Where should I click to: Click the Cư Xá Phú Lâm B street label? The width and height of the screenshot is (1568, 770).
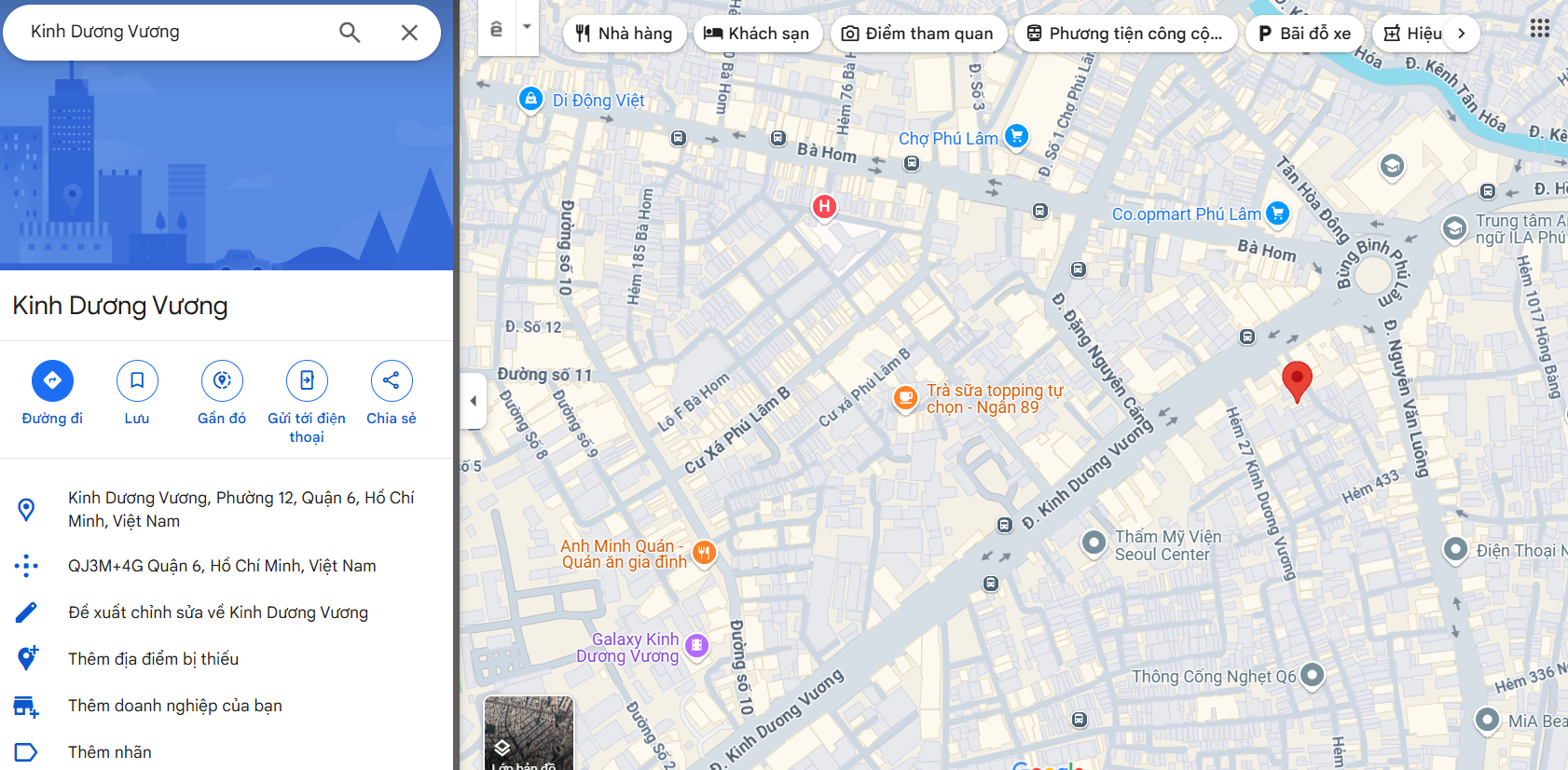[736, 431]
